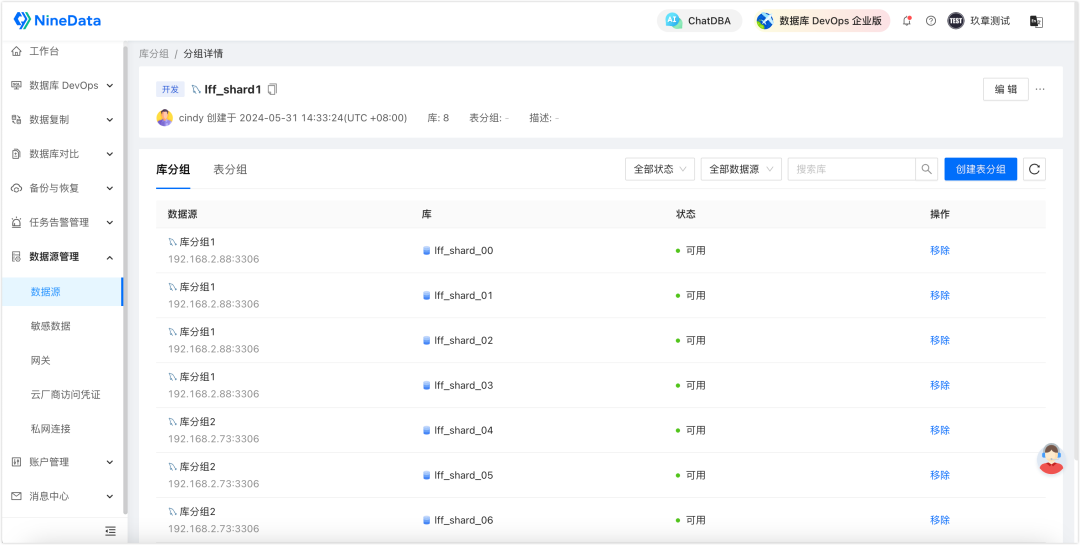Click the MySQL icon beside lff_shard1 title
Image resolution: width=1080 pixels, height=545 pixels.
[196, 90]
